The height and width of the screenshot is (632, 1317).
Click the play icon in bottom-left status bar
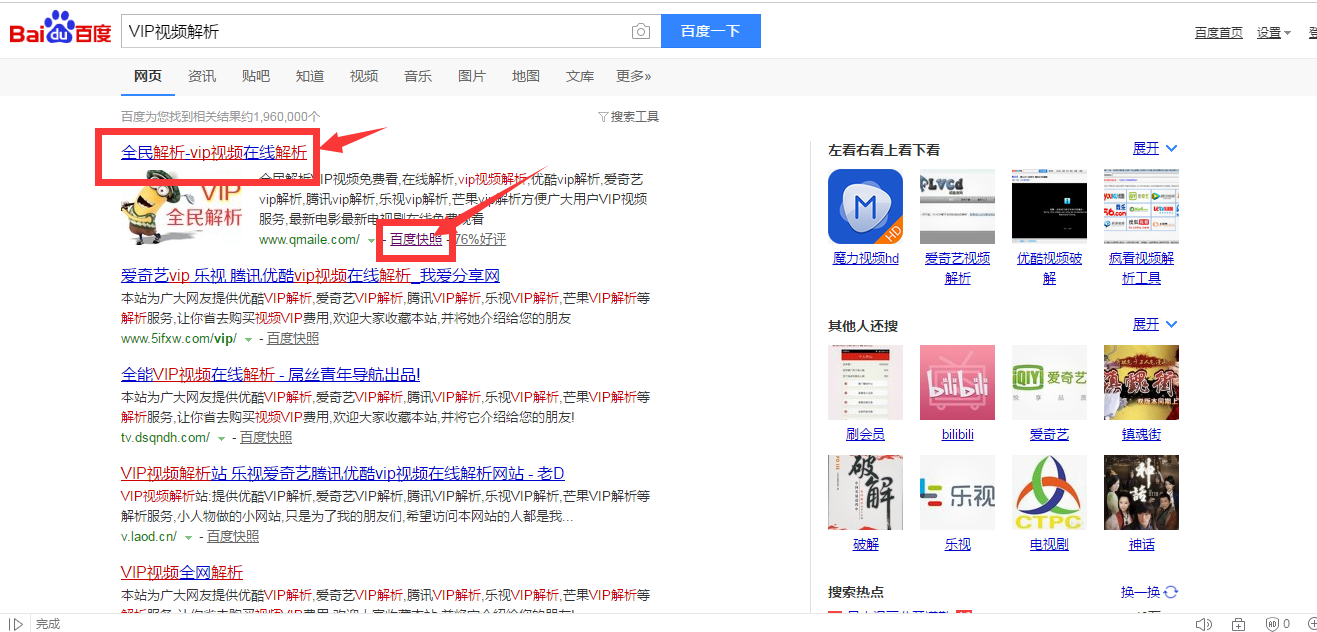pos(16,624)
